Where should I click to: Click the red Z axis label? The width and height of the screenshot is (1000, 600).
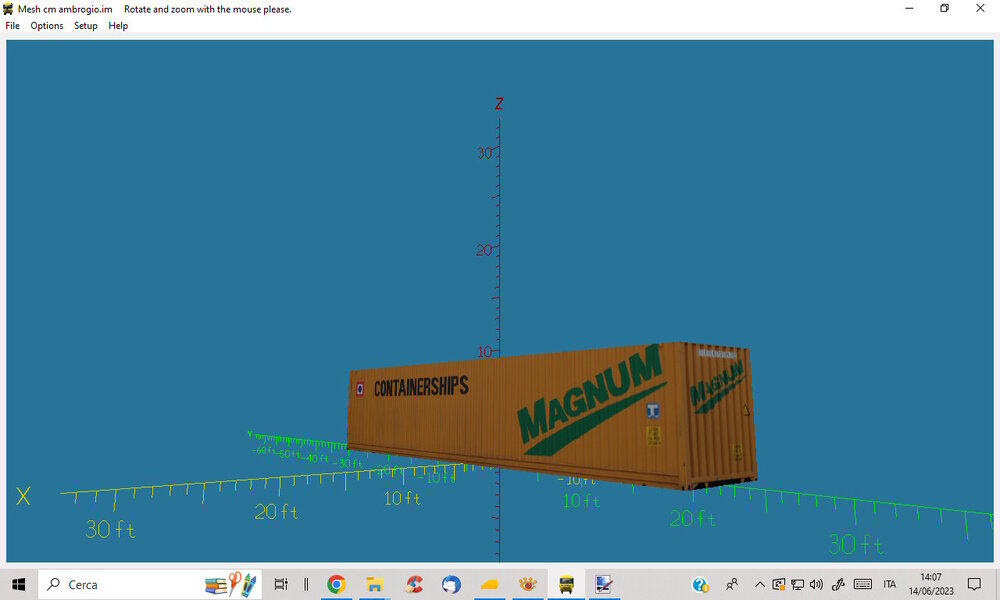(x=499, y=103)
